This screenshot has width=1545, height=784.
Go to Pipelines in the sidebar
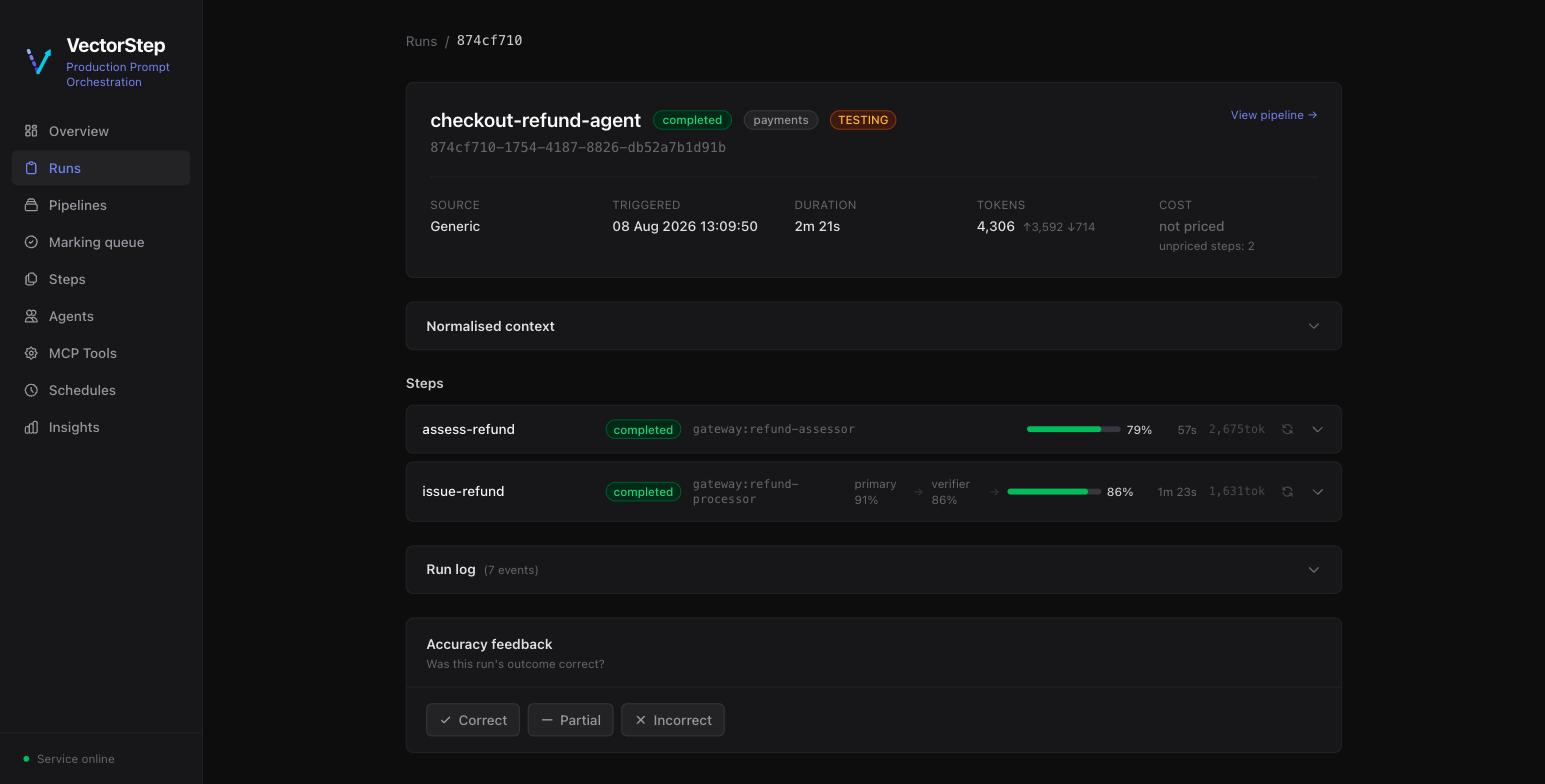coord(101,205)
